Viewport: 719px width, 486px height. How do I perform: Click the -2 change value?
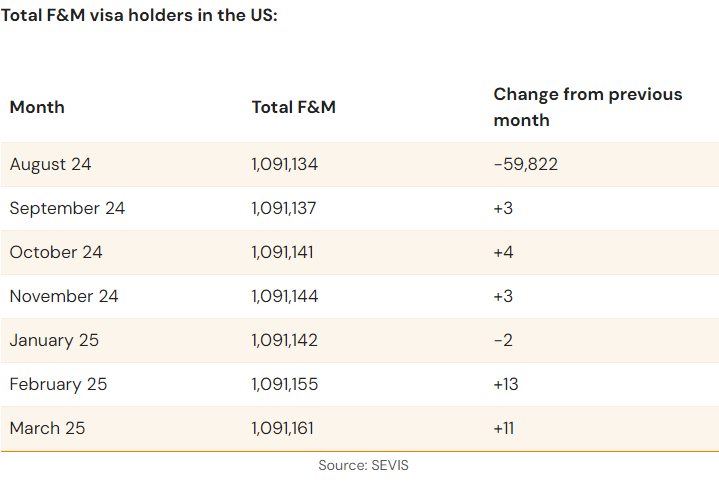click(x=502, y=340)
